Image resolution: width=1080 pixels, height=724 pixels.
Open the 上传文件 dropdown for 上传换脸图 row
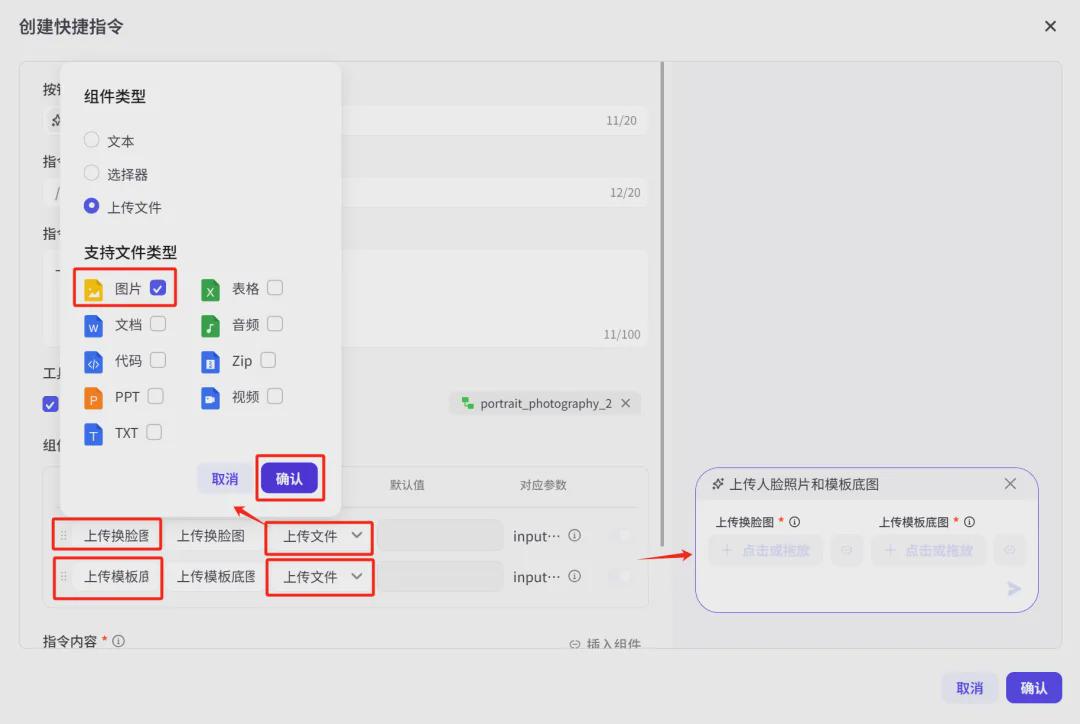pos(319,536)
